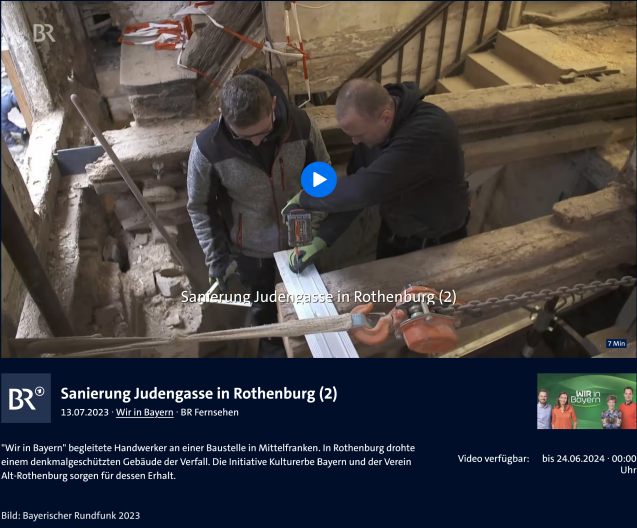Viewport: 637px width, 528px height.
Task: Open the BR logo beside the headline
Action: click(26, 398)
